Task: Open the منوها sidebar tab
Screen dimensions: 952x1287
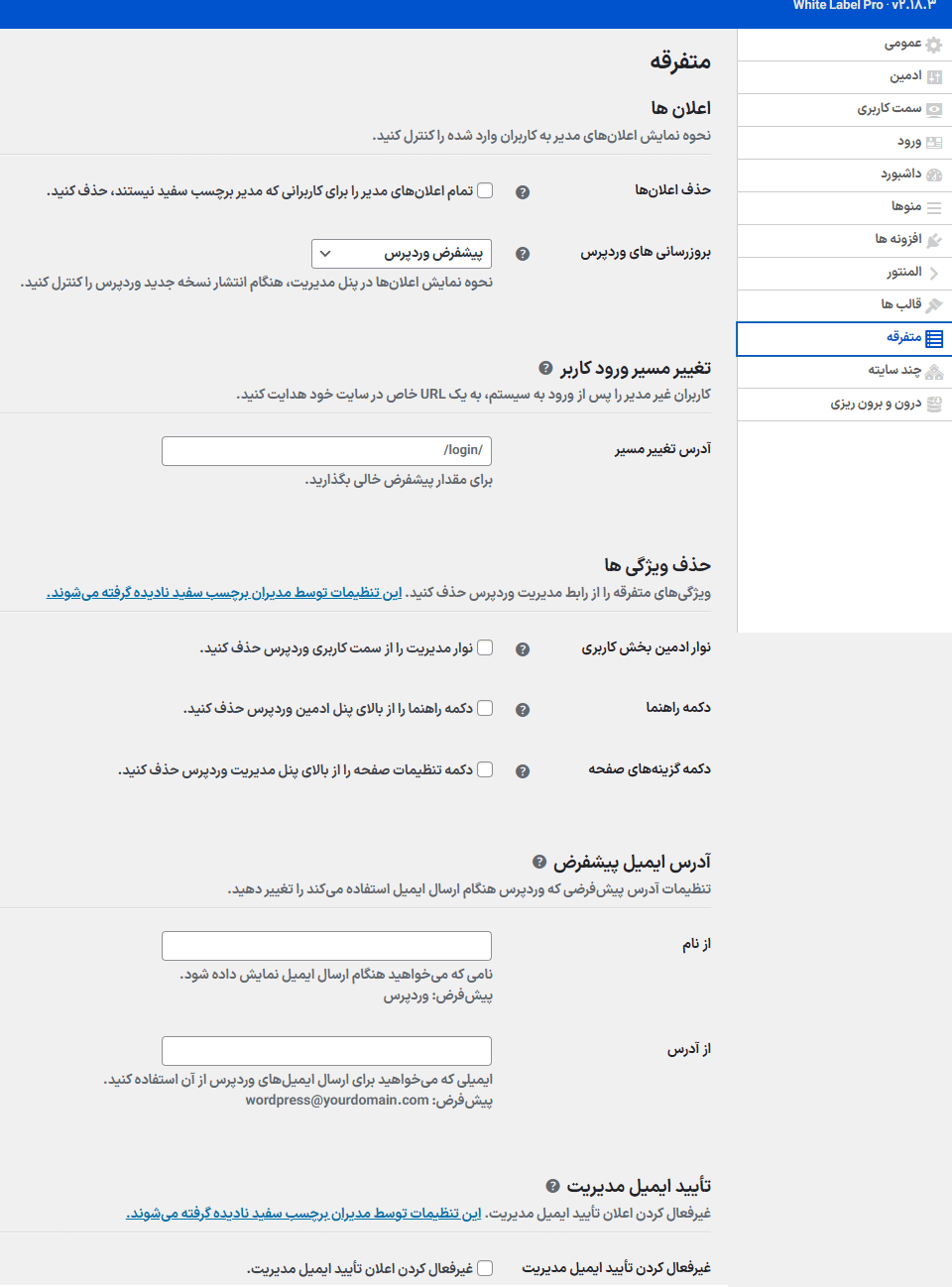Action: (x=905, y=206)
